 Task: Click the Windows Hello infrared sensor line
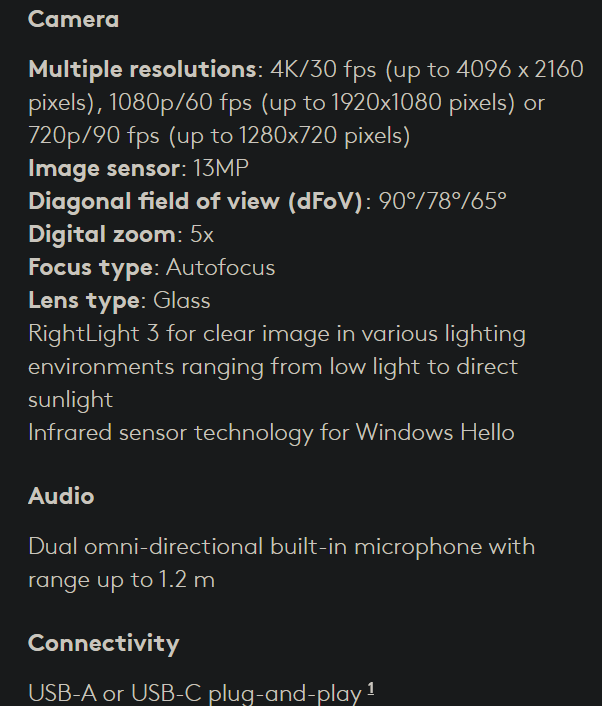[271, 432]
